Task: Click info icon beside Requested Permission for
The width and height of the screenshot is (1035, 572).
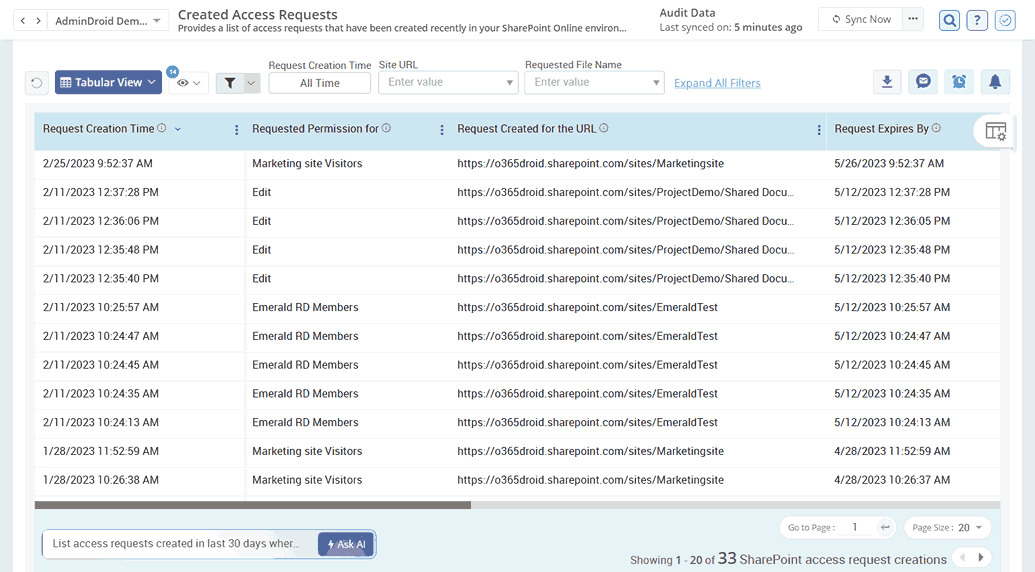Action: (x=387, y=129)
